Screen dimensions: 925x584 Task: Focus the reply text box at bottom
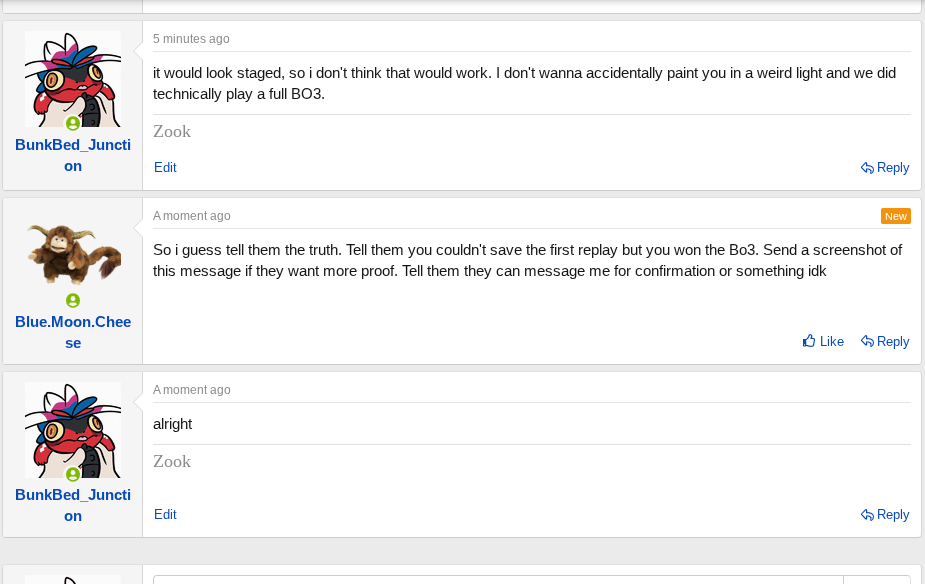(497, 579)
